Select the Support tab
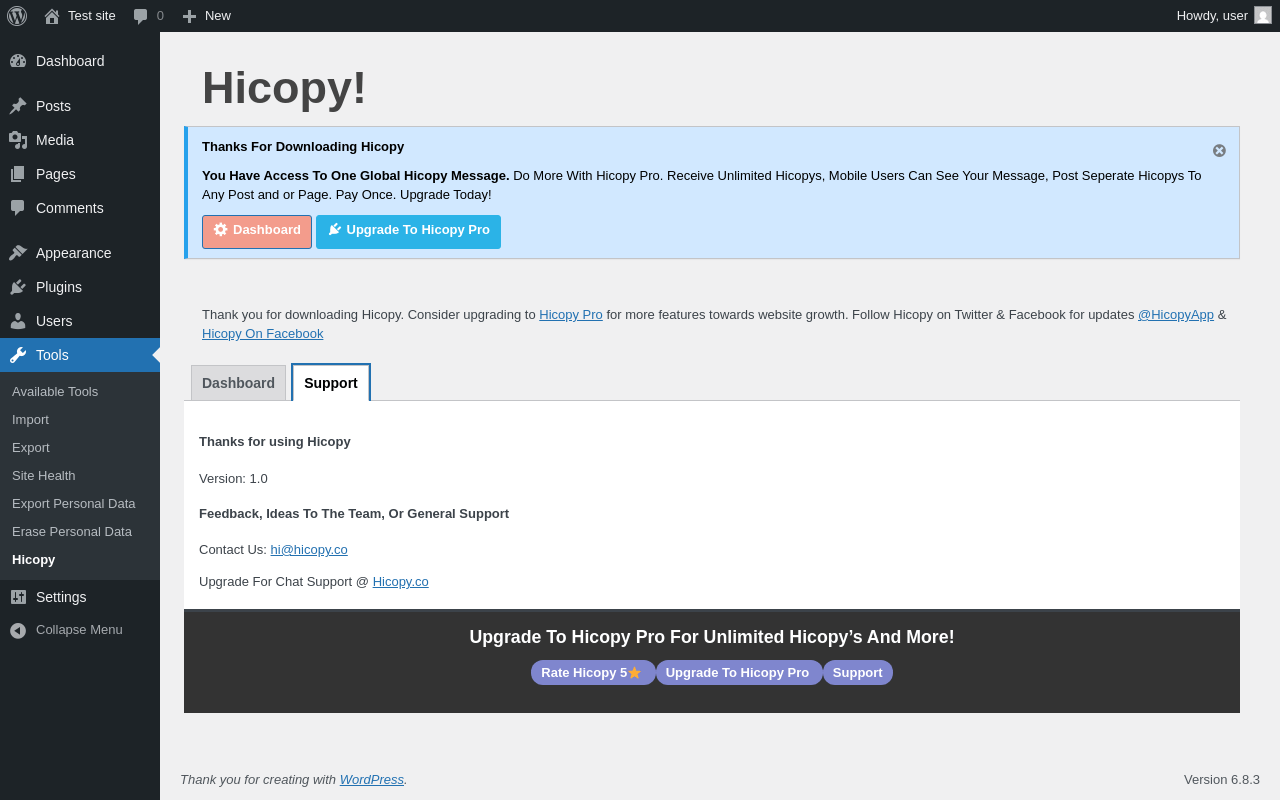The image size is (1280, 800). click(x=331, y=383)
